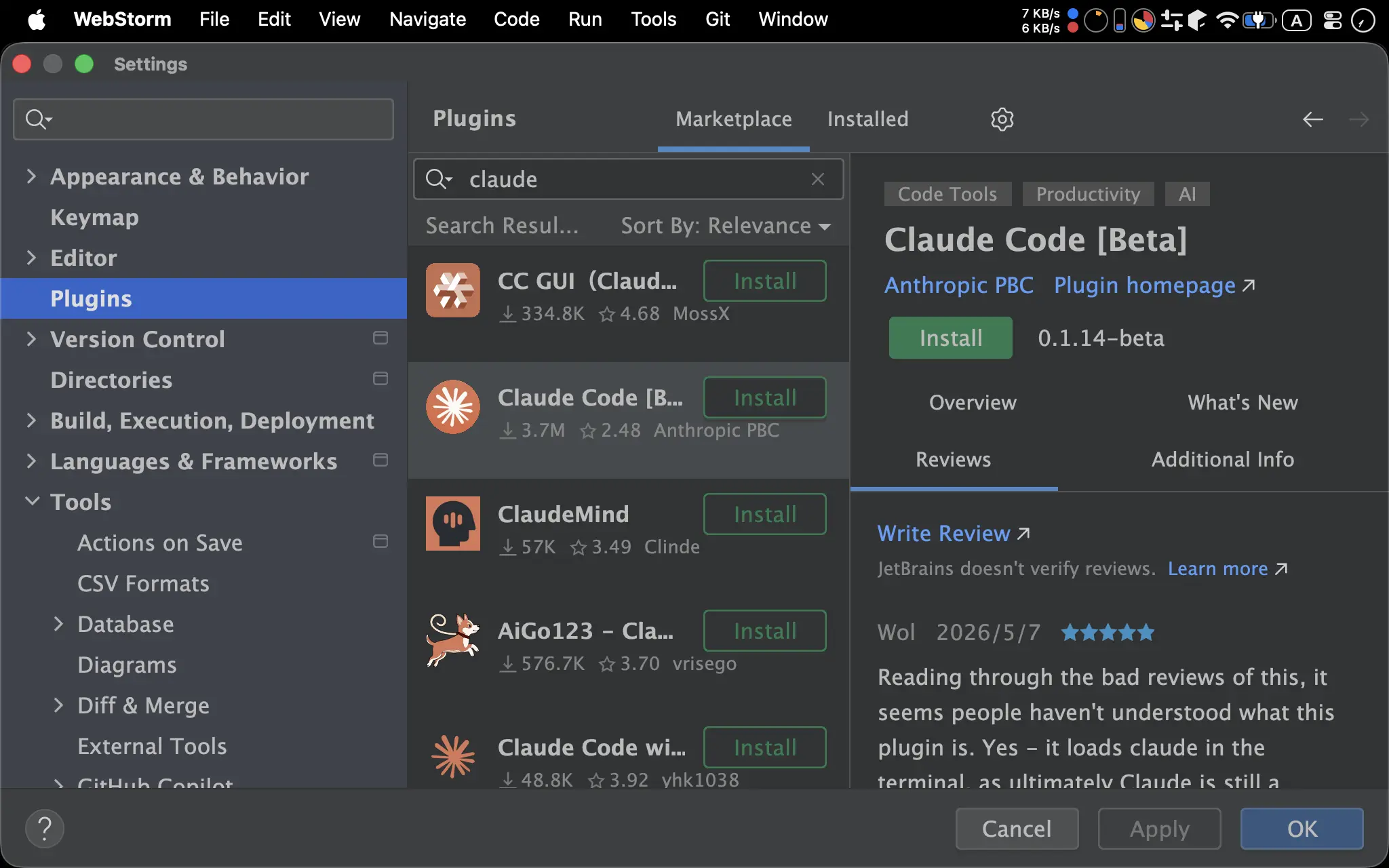Open the Additional Info tab
1389x868 pixels.
[1223, 460]
